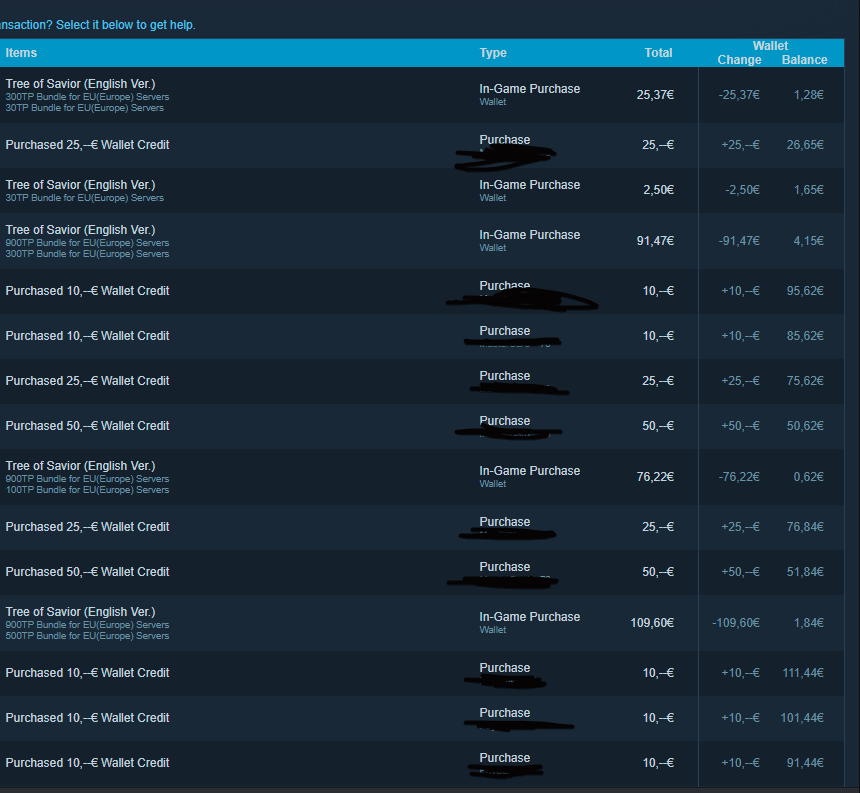Viewport: 860px width, 793px height.
Task: Click the 4,15€ wallet balance
Action: (x=808, y=241)
